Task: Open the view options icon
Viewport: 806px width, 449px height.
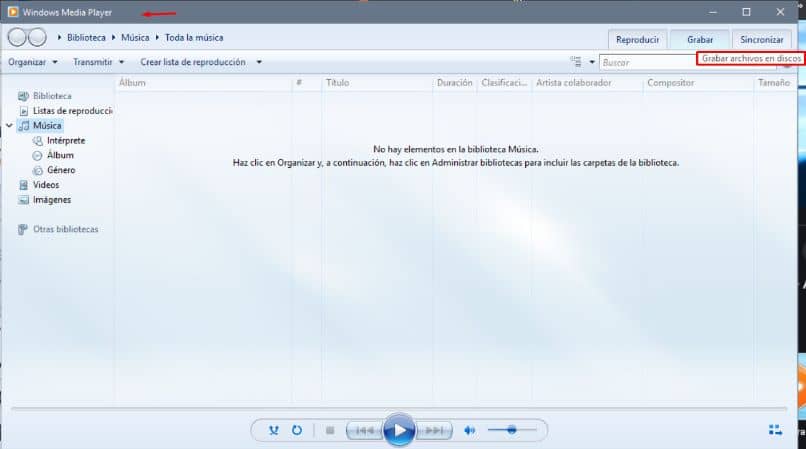Action: (x=576, y=62)
